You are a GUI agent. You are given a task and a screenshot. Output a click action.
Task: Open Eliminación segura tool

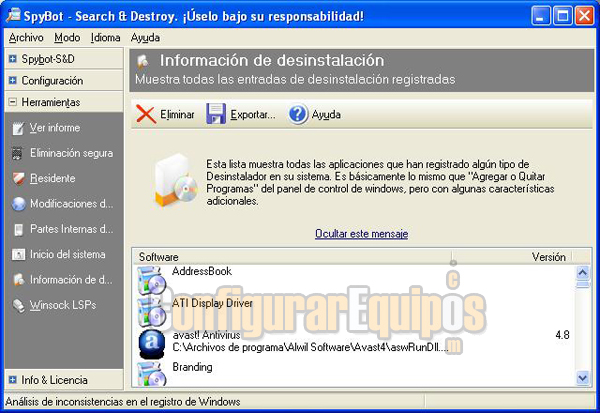coord(72,153)
